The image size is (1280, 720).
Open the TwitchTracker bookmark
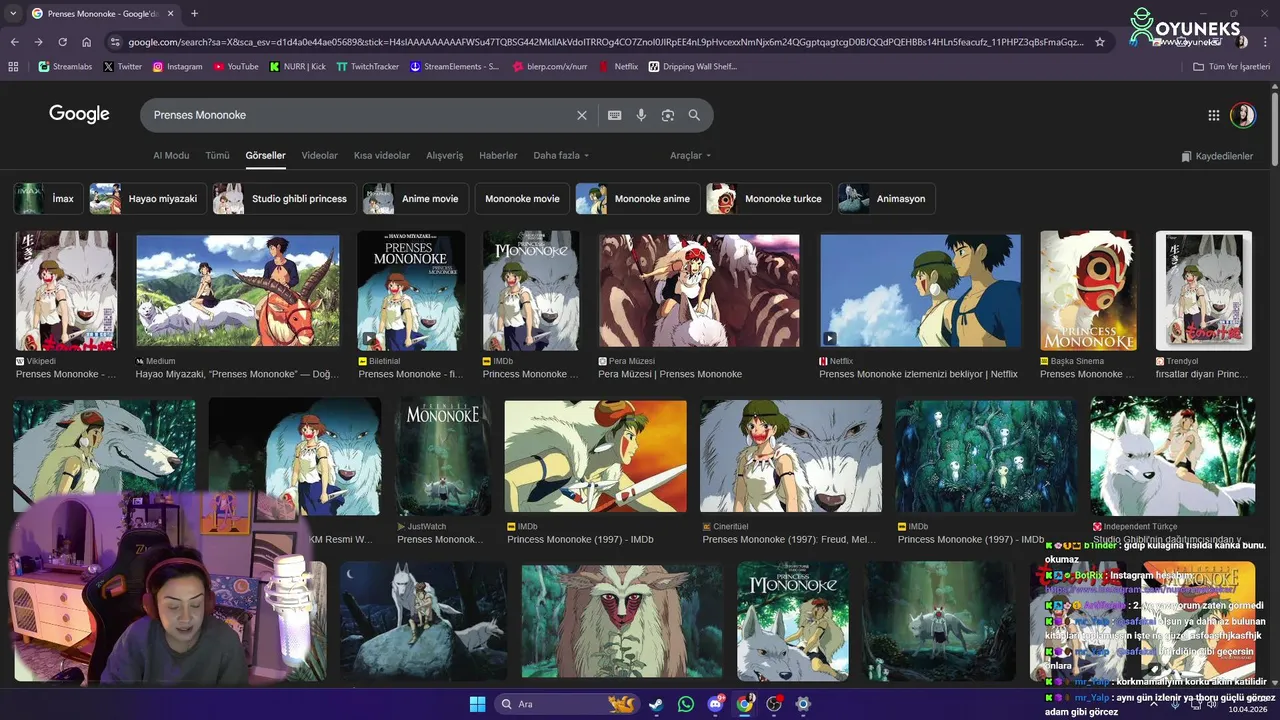[367, 67]
